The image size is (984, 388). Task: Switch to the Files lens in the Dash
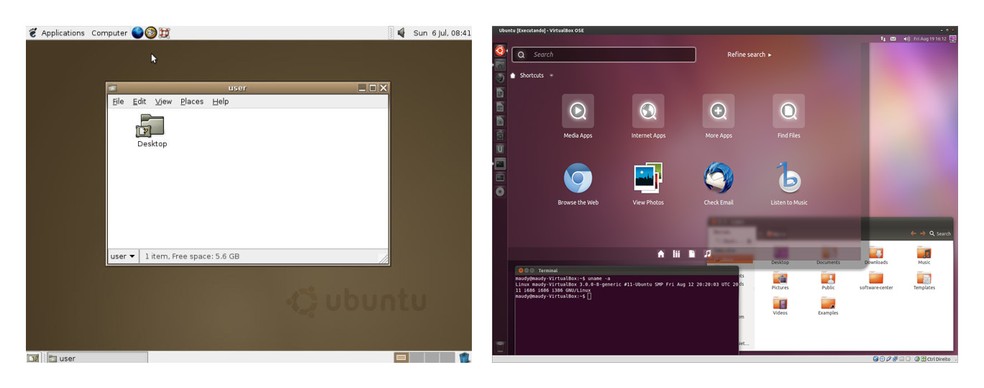[x=692, y=254]
